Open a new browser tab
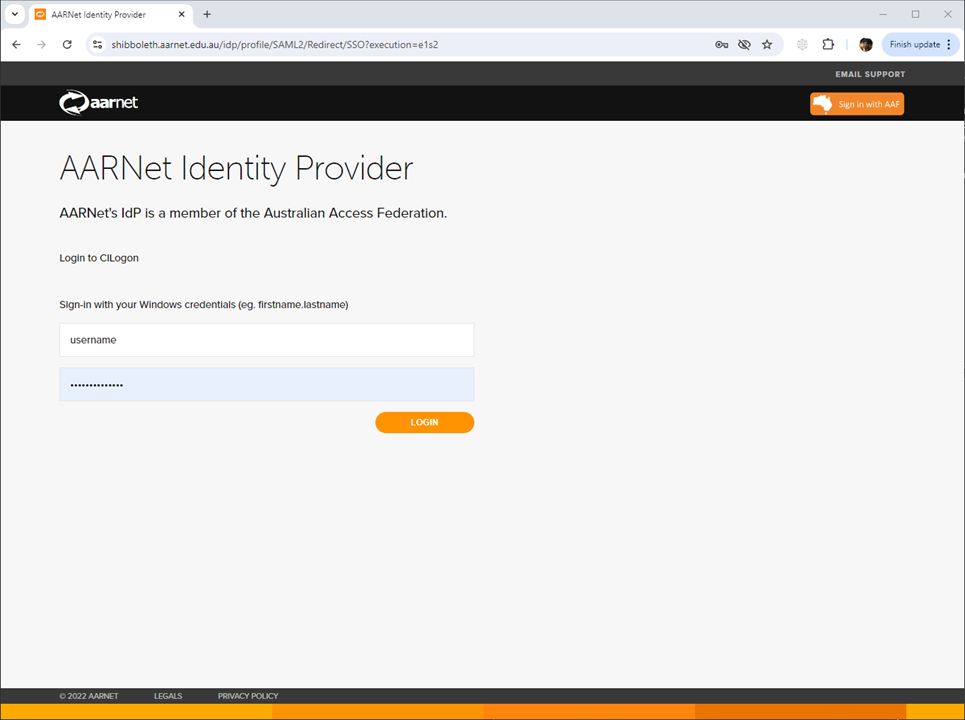Screen dimensions: 965x720 pos(207,14)
